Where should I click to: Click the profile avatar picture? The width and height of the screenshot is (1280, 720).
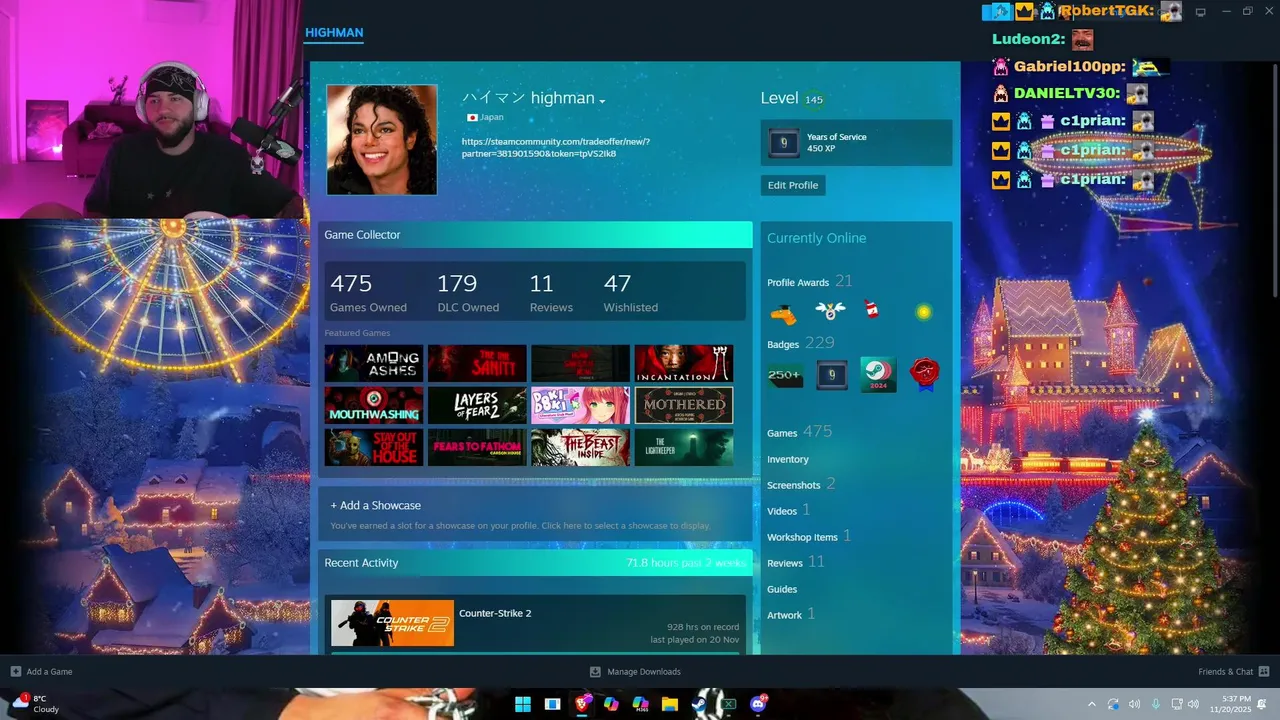click(382, 139)
